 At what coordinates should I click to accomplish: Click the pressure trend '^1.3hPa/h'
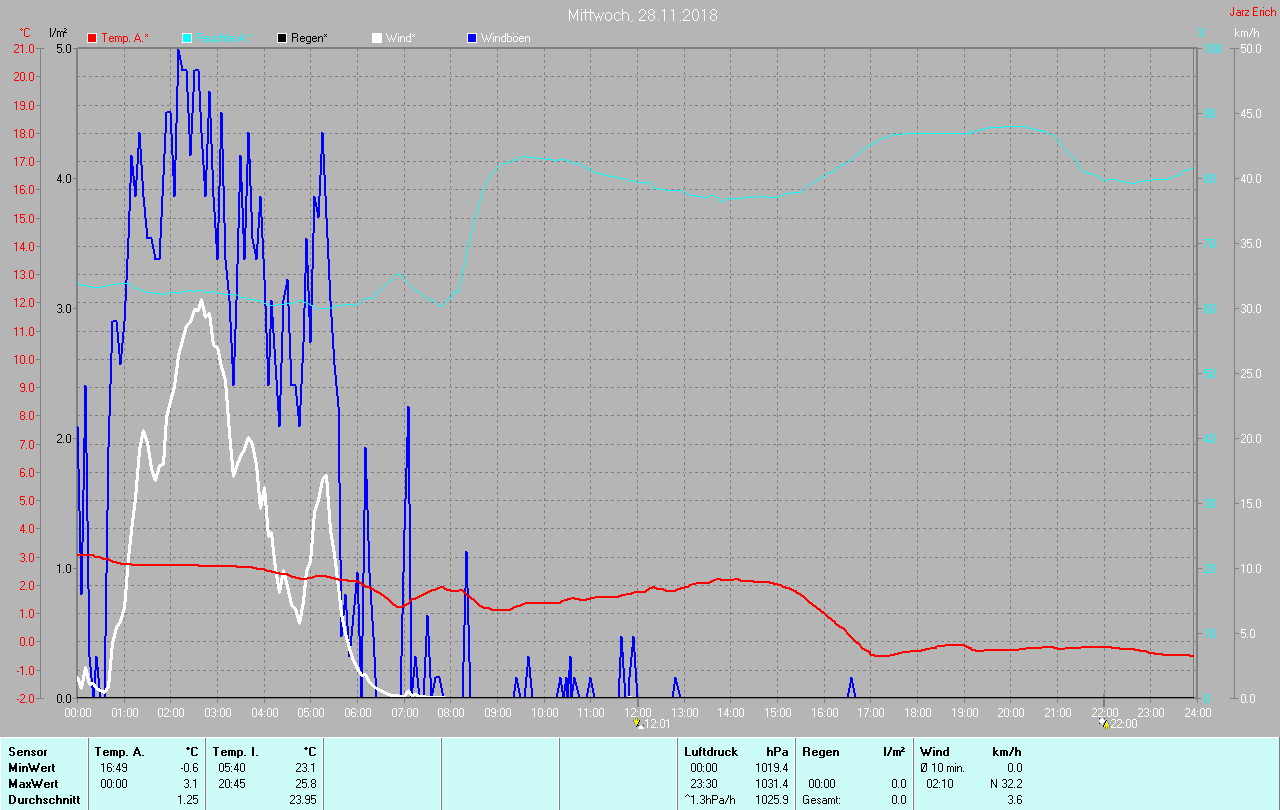pyautogui.click(x=711, y=800)
